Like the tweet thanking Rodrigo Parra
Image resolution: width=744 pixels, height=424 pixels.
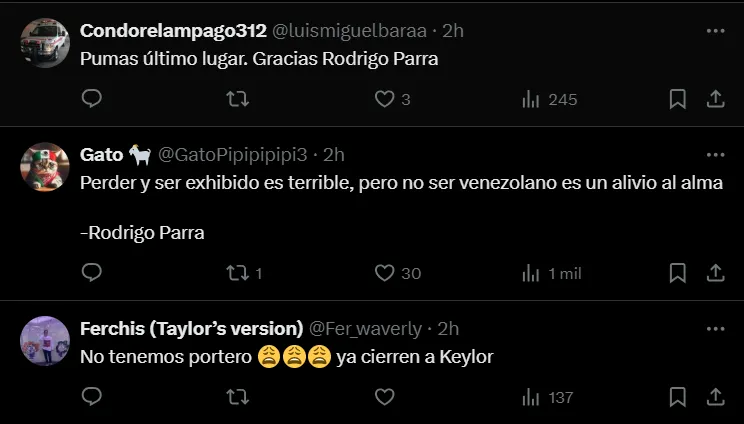pos(385,99)
